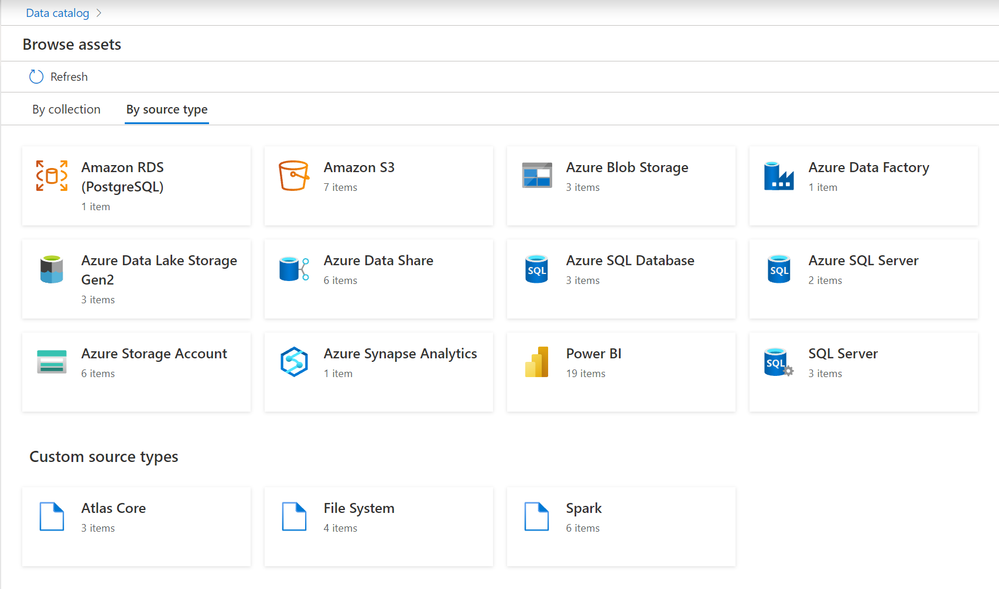The image size is (999, 589).
Task: Click the Amazon RDS PostgreSQL icon
Action: 52,176
